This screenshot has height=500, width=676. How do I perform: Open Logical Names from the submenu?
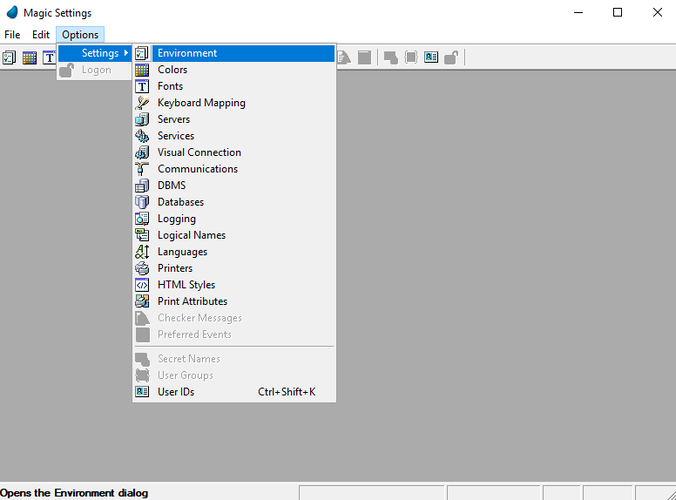click(x=234, y=235)
